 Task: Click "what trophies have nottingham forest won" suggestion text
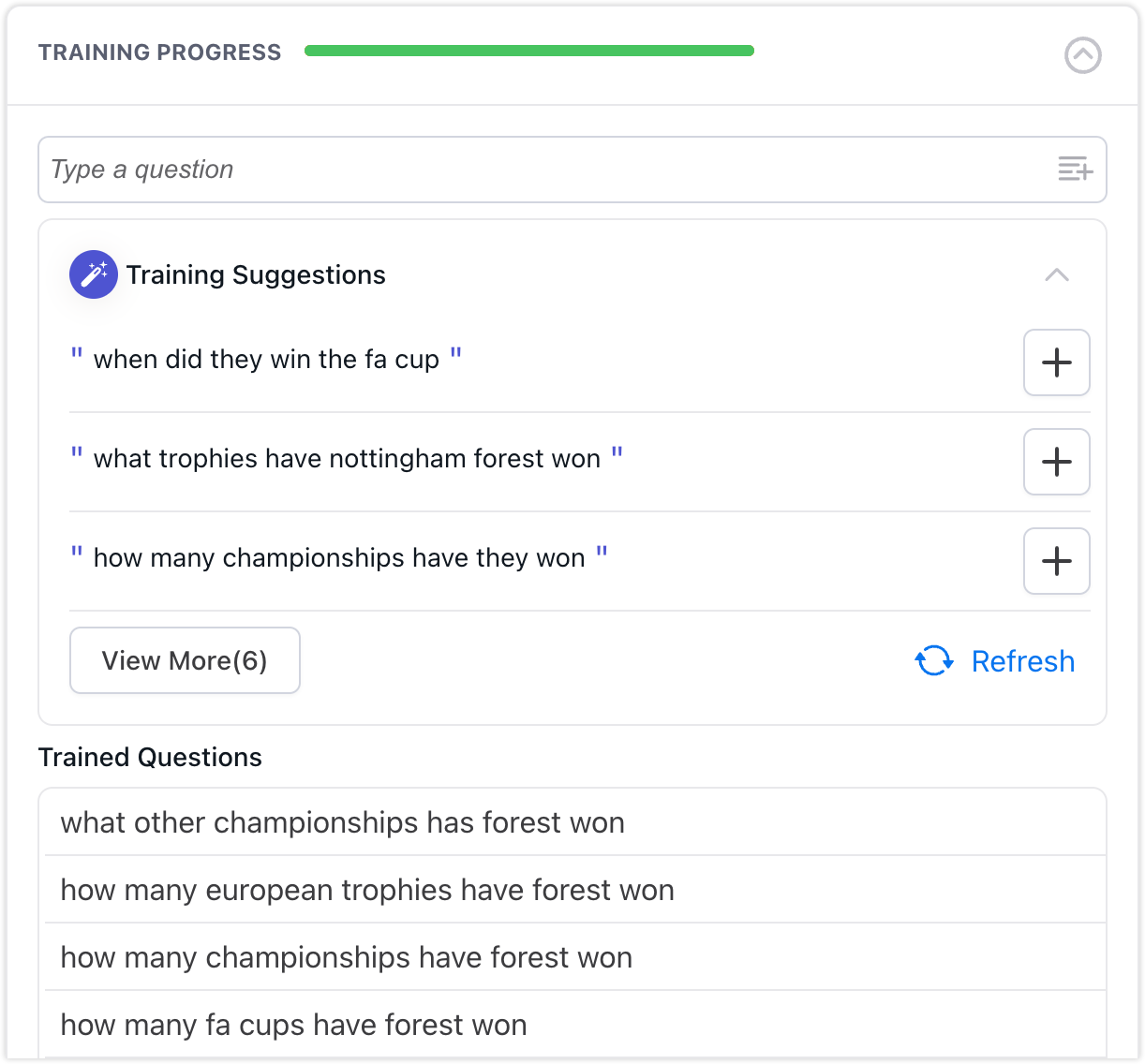pyautogui.click(x=347, y=459)
